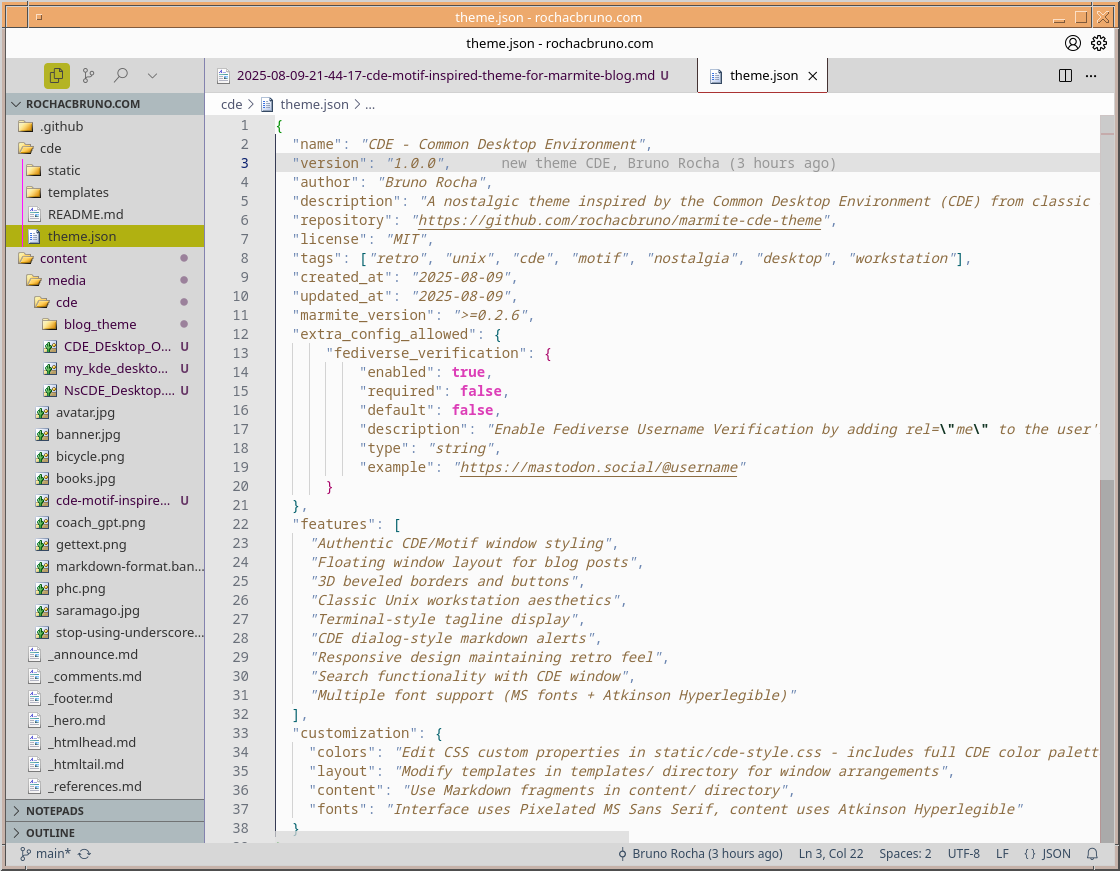Open coach_gpt.png in the explorer
This screenshot has width=1120, height=871.
(105, 522)
